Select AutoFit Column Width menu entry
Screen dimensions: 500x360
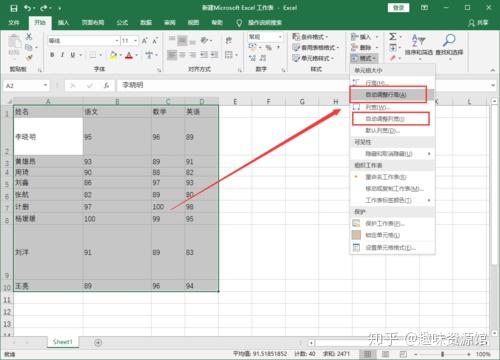pyautogui.click(x=391, y=119)
